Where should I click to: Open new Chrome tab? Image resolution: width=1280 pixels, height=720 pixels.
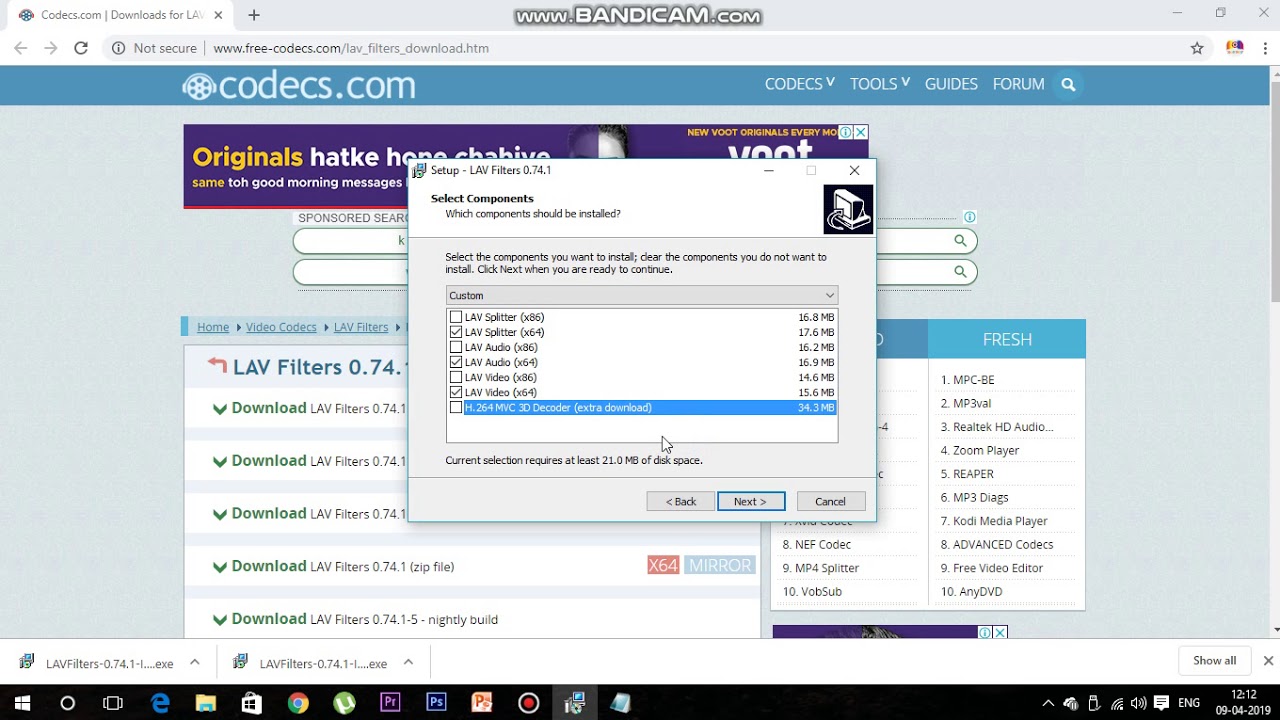click(x=254, y=15)
